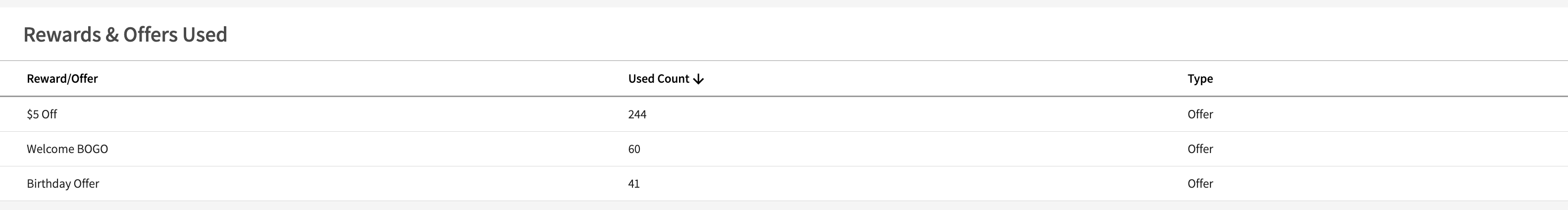Click the used count value 244
The height and width of the screenshot is (210, 1568).
point(637,114)
